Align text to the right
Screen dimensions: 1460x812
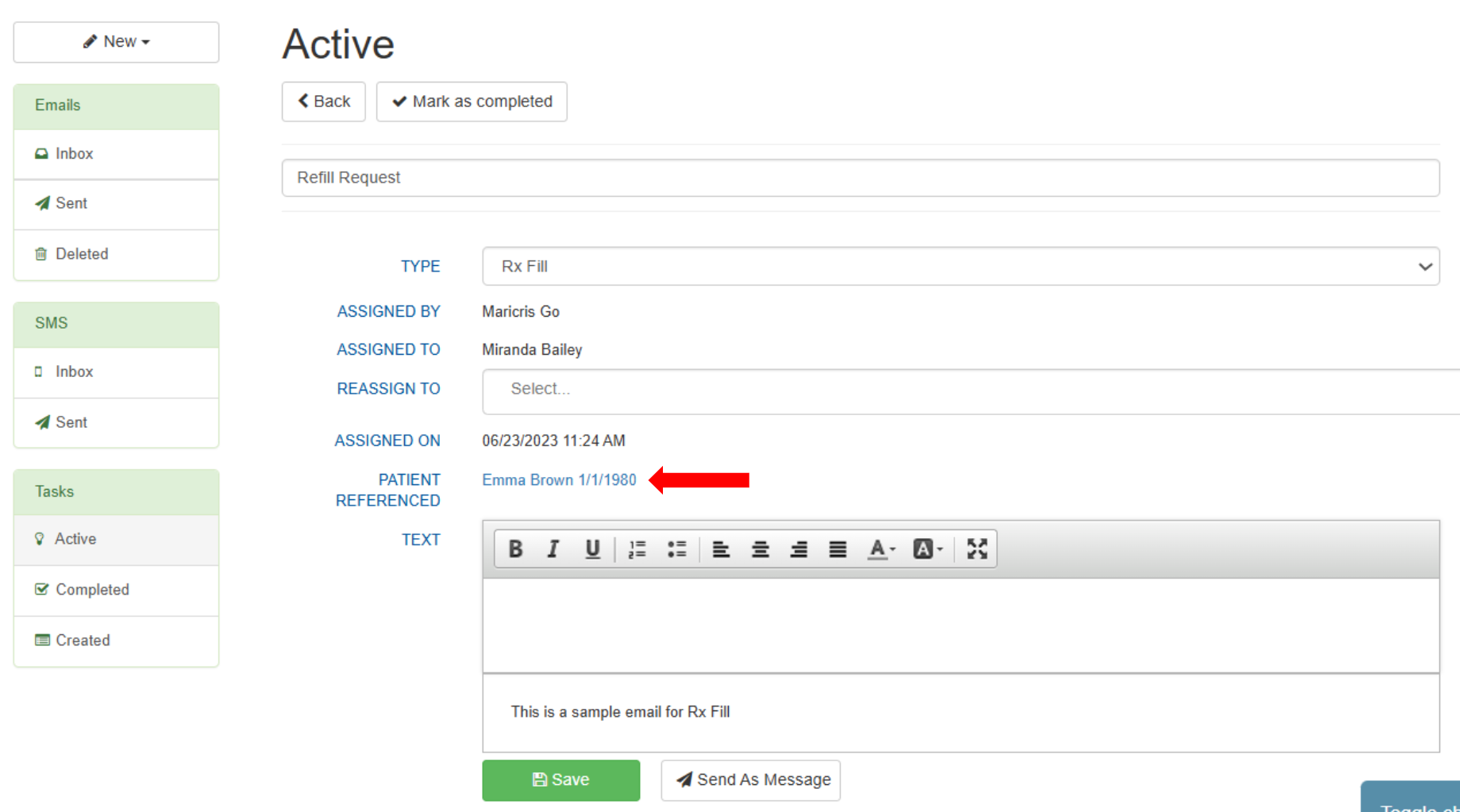point(799,548)
